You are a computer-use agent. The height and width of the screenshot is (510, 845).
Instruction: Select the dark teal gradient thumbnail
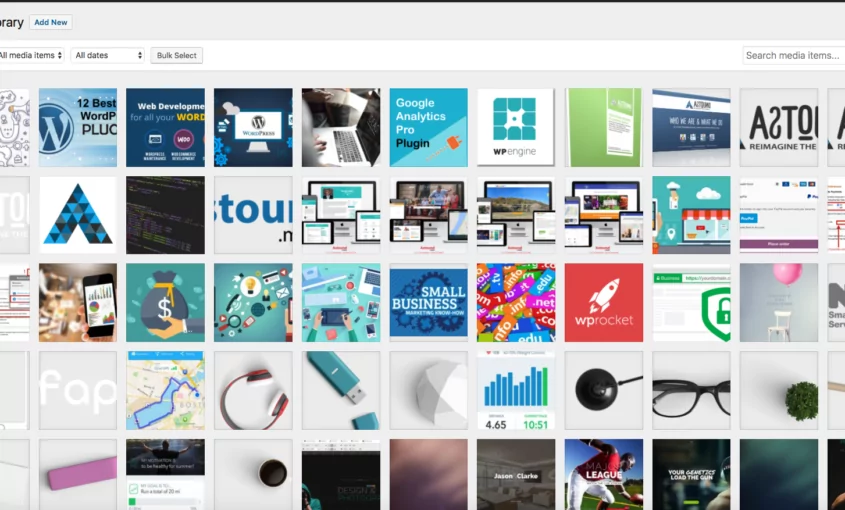coord(779,474)
